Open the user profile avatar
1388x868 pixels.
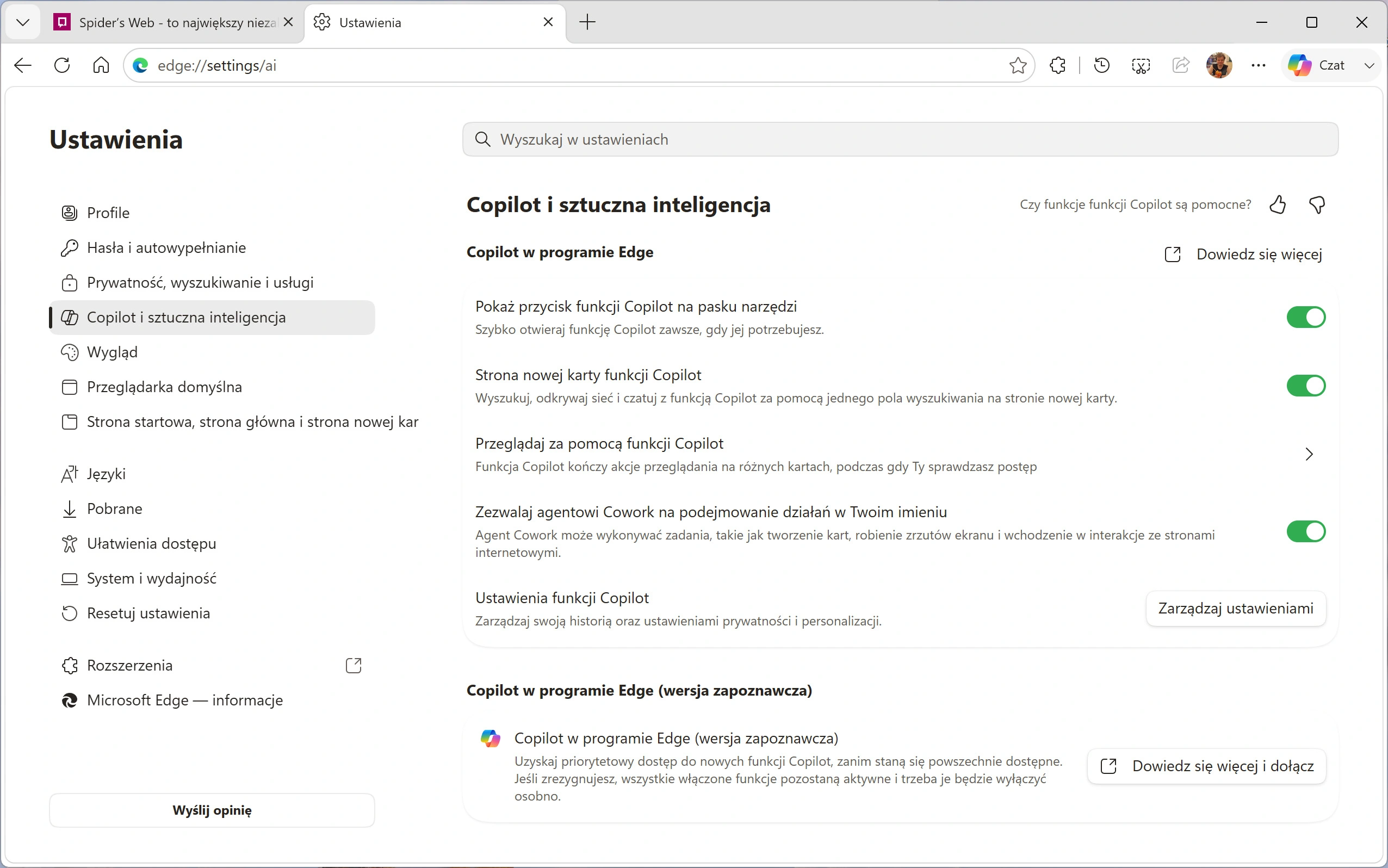pyautogui.click(x=1219, y=65)
